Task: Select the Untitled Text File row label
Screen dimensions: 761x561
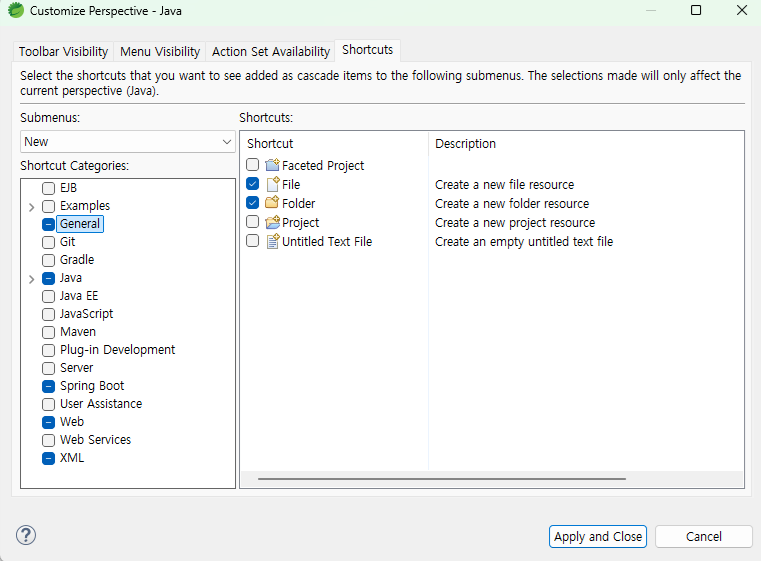Action: click(327, 241)
